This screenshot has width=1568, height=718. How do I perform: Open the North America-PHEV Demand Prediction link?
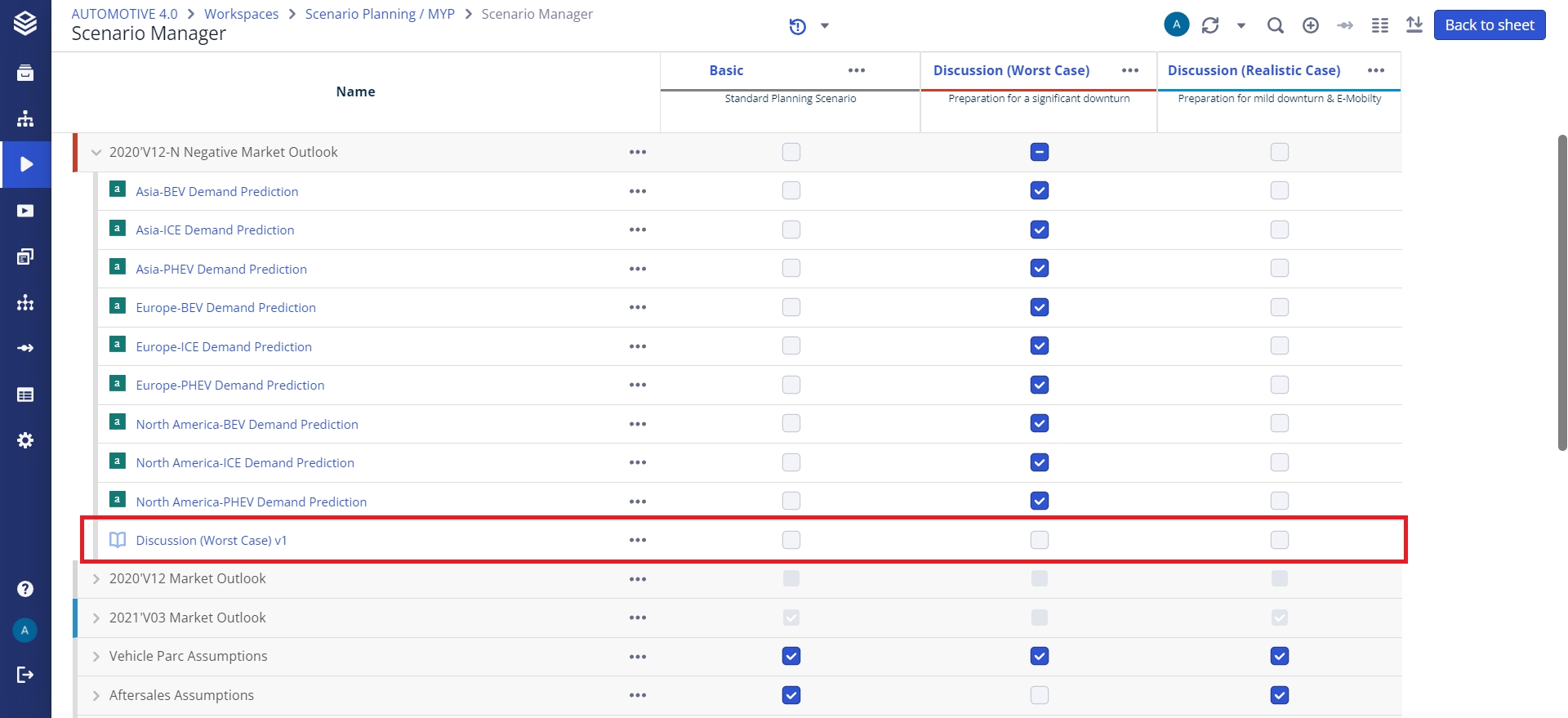point(251,502)
